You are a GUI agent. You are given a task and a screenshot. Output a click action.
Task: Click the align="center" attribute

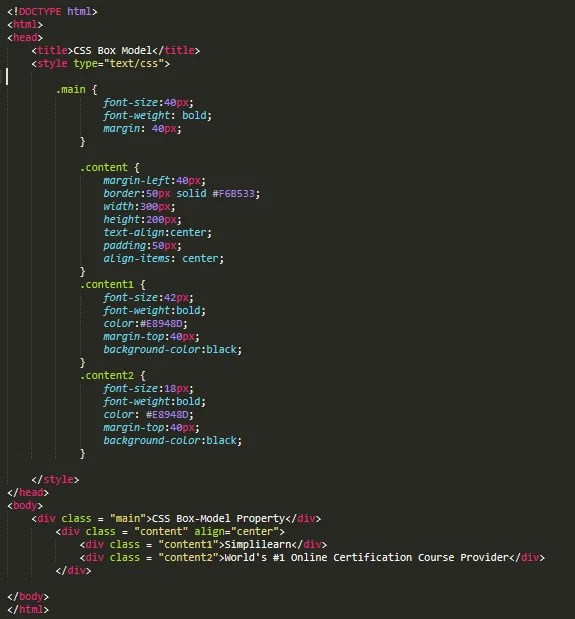pyautogui.click(x=236, y=531)
